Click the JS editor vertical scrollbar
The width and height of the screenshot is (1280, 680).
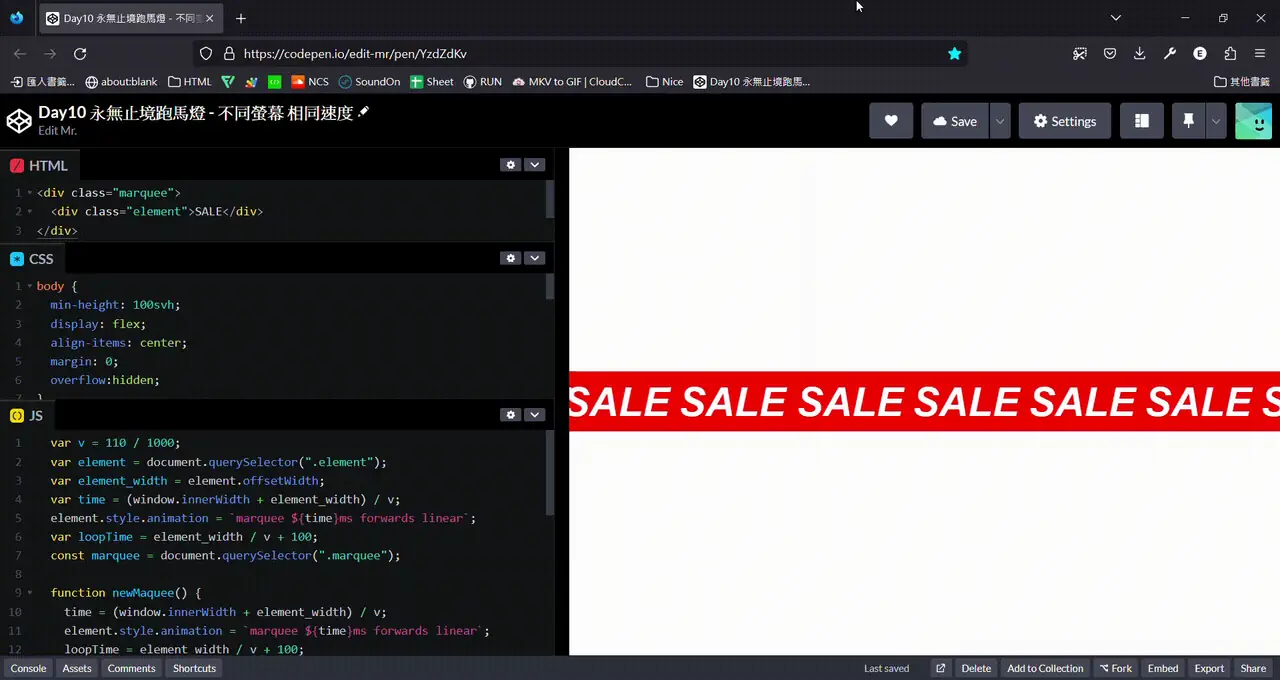coord(549,475)
